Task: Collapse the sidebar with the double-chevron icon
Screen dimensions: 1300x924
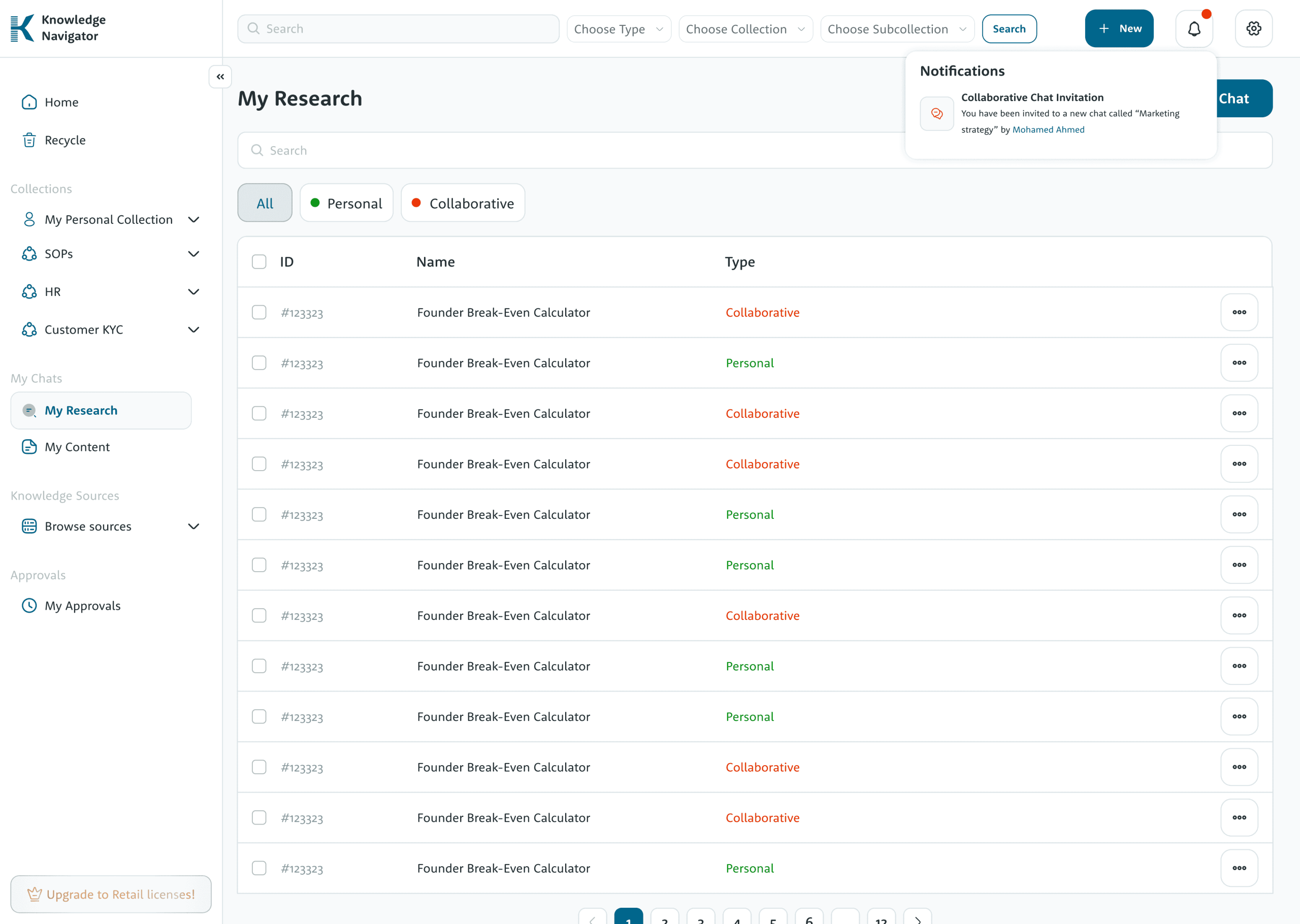Action: [220, 76]
